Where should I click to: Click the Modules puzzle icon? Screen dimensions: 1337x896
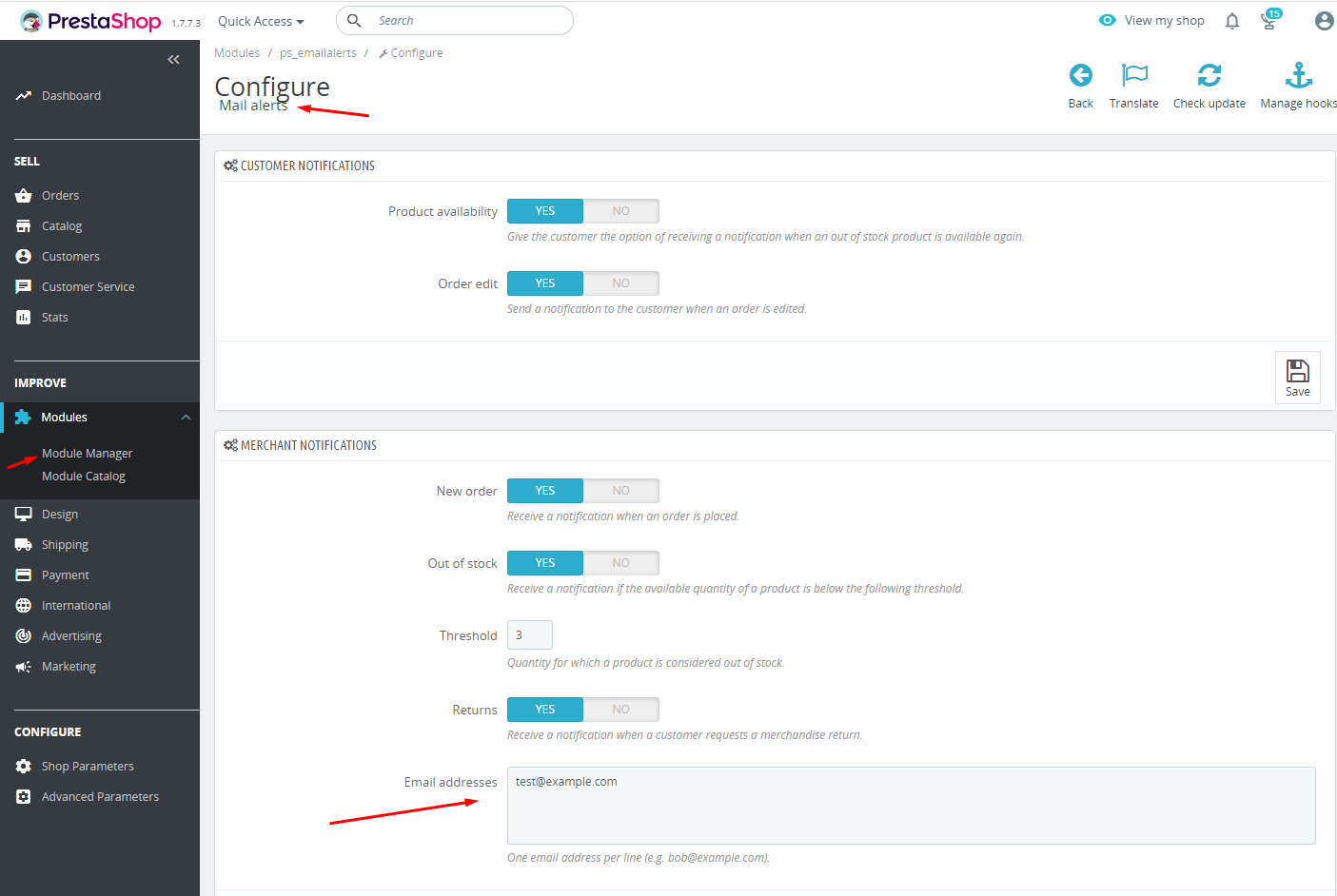(23, 418)
